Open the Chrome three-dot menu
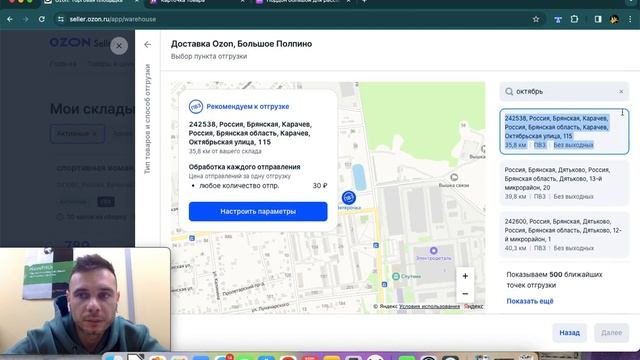 tap(630, 19)
